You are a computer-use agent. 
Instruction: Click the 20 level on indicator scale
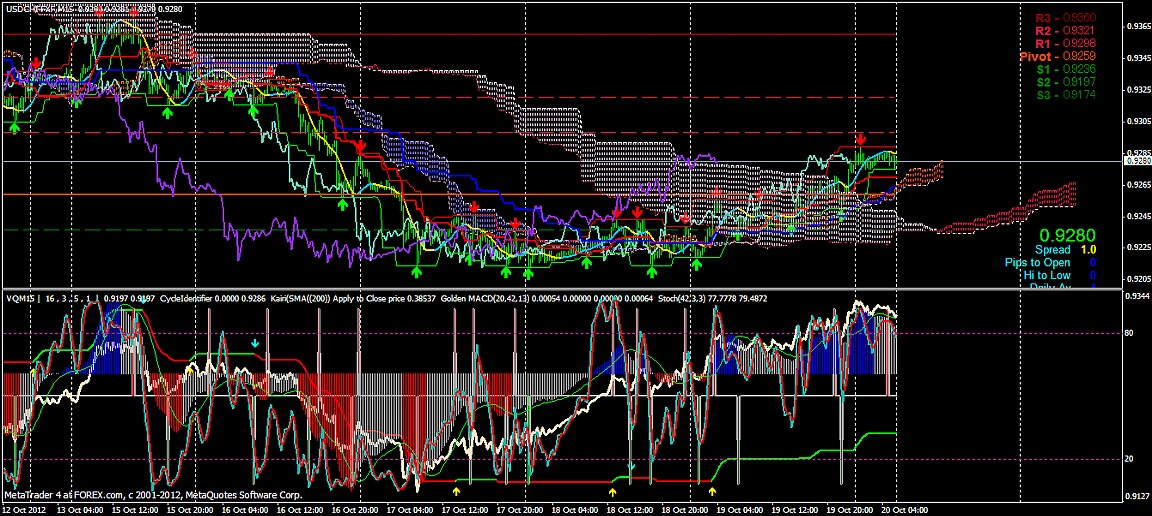tap(1128, 459)
